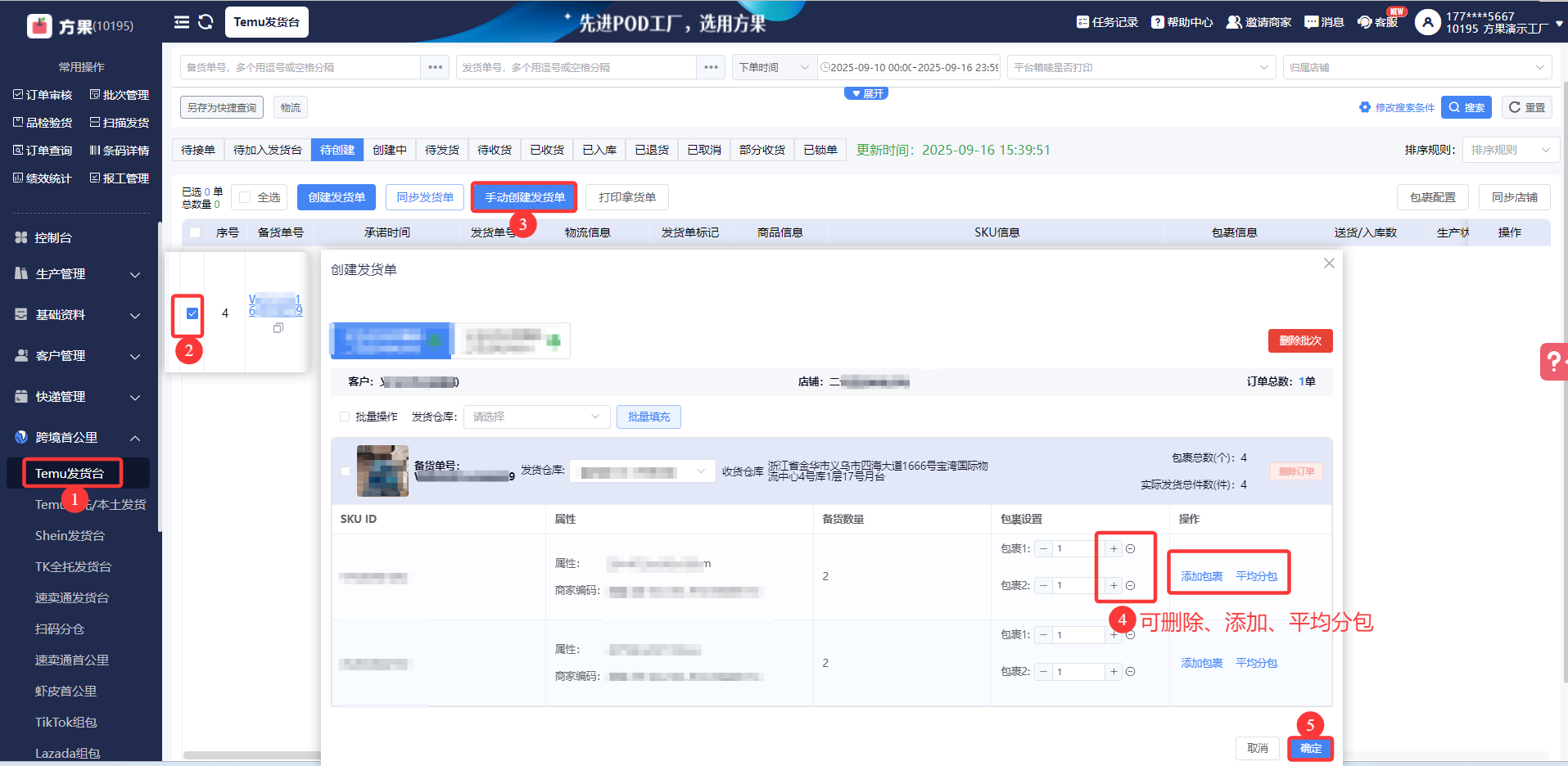Open the 发货仓库 请选择 dropdown
1568x766 pixels.
pos(536,417)
